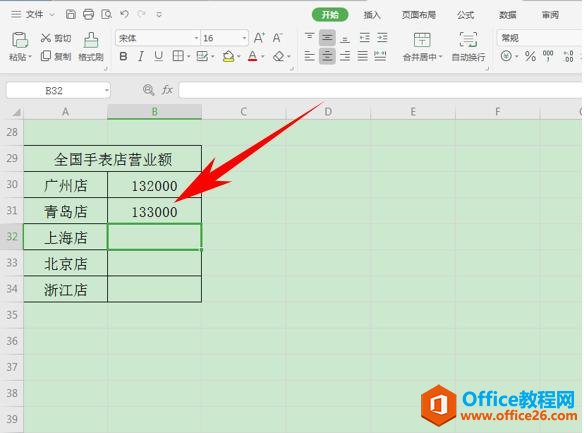This screenshot has width=584, height=433.
Task: Select row 35 header
Action: pos(12,315)
